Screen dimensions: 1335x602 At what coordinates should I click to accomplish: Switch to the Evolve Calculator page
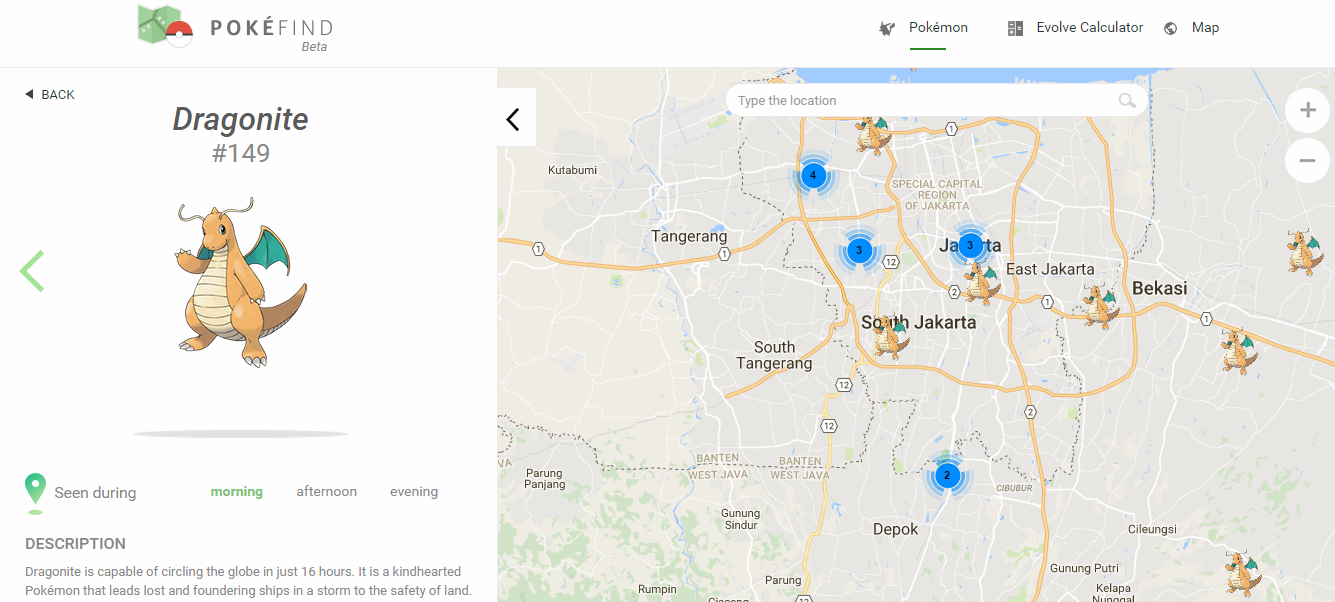point(1089,28)
